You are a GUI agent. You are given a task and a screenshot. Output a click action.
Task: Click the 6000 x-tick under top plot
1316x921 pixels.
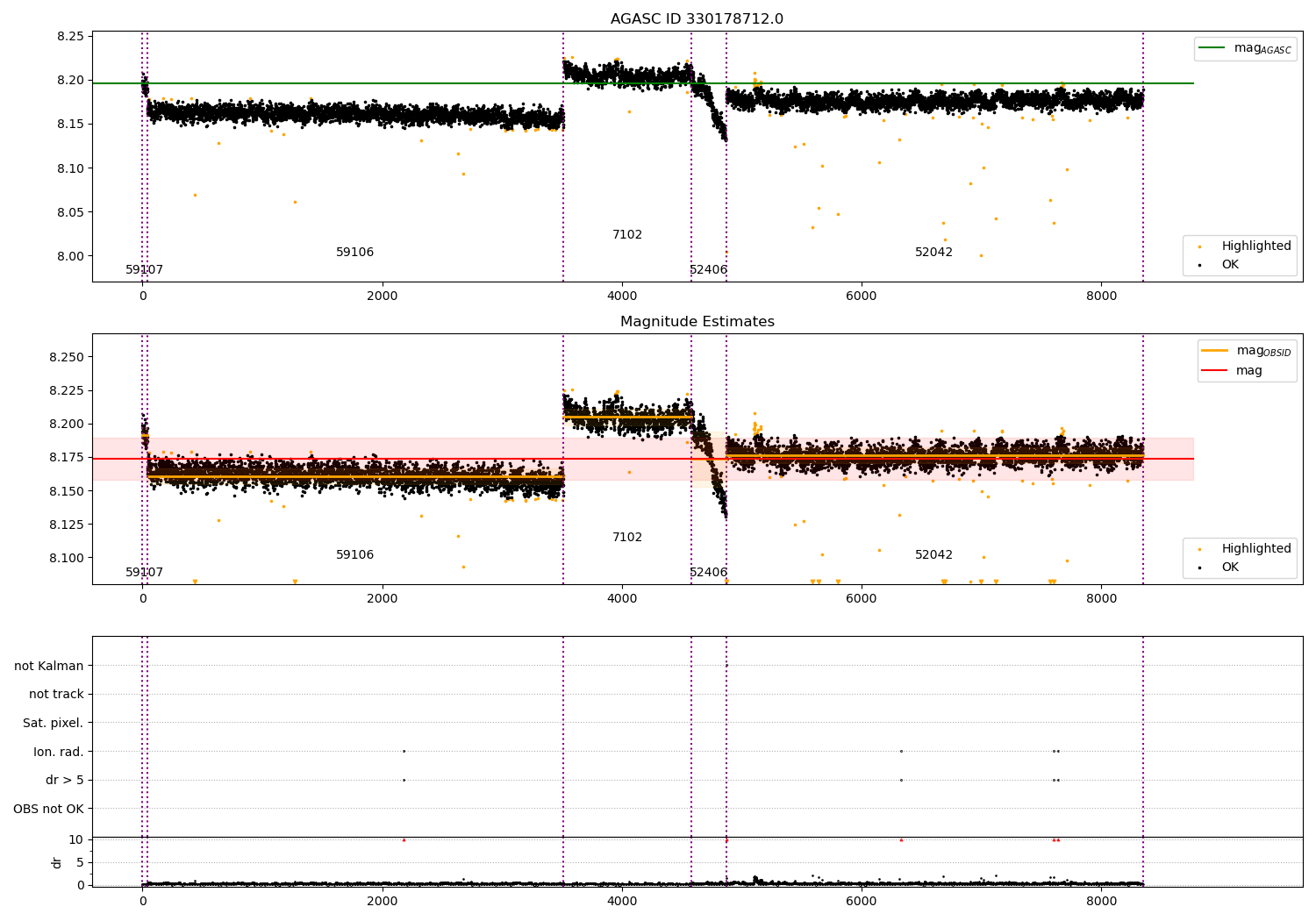click(x=862, y=296)
